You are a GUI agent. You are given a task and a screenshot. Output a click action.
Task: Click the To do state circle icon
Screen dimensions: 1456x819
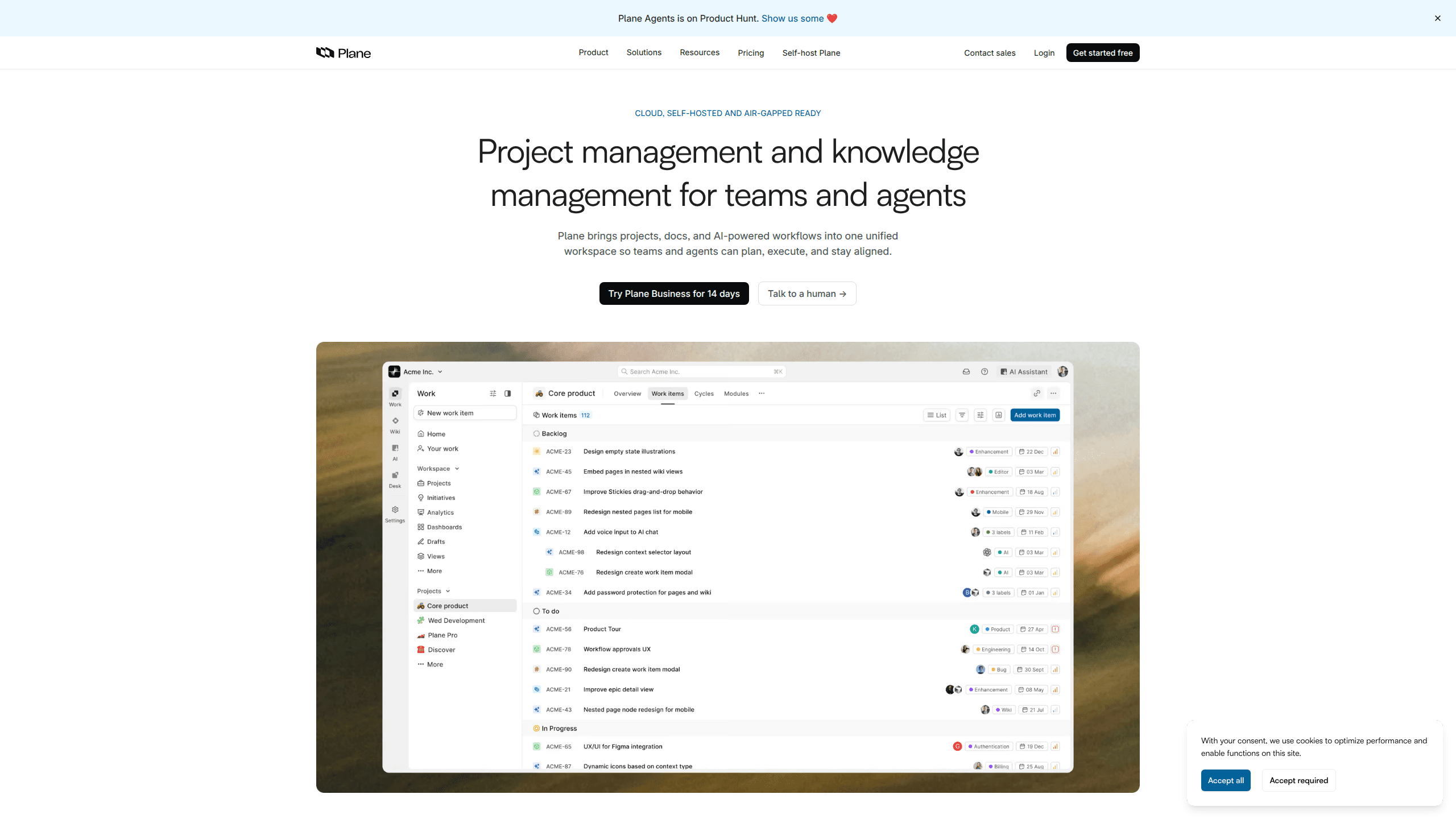coord(536,611)
